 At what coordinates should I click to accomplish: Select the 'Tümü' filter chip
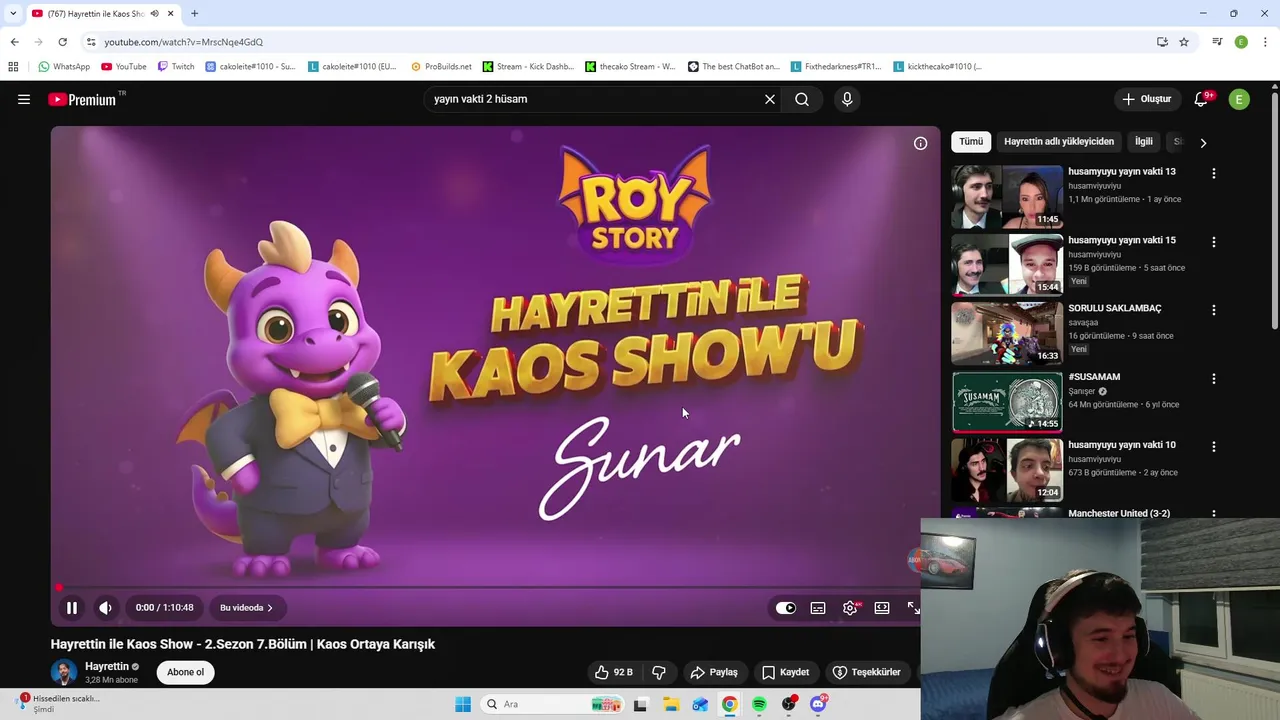971,142
